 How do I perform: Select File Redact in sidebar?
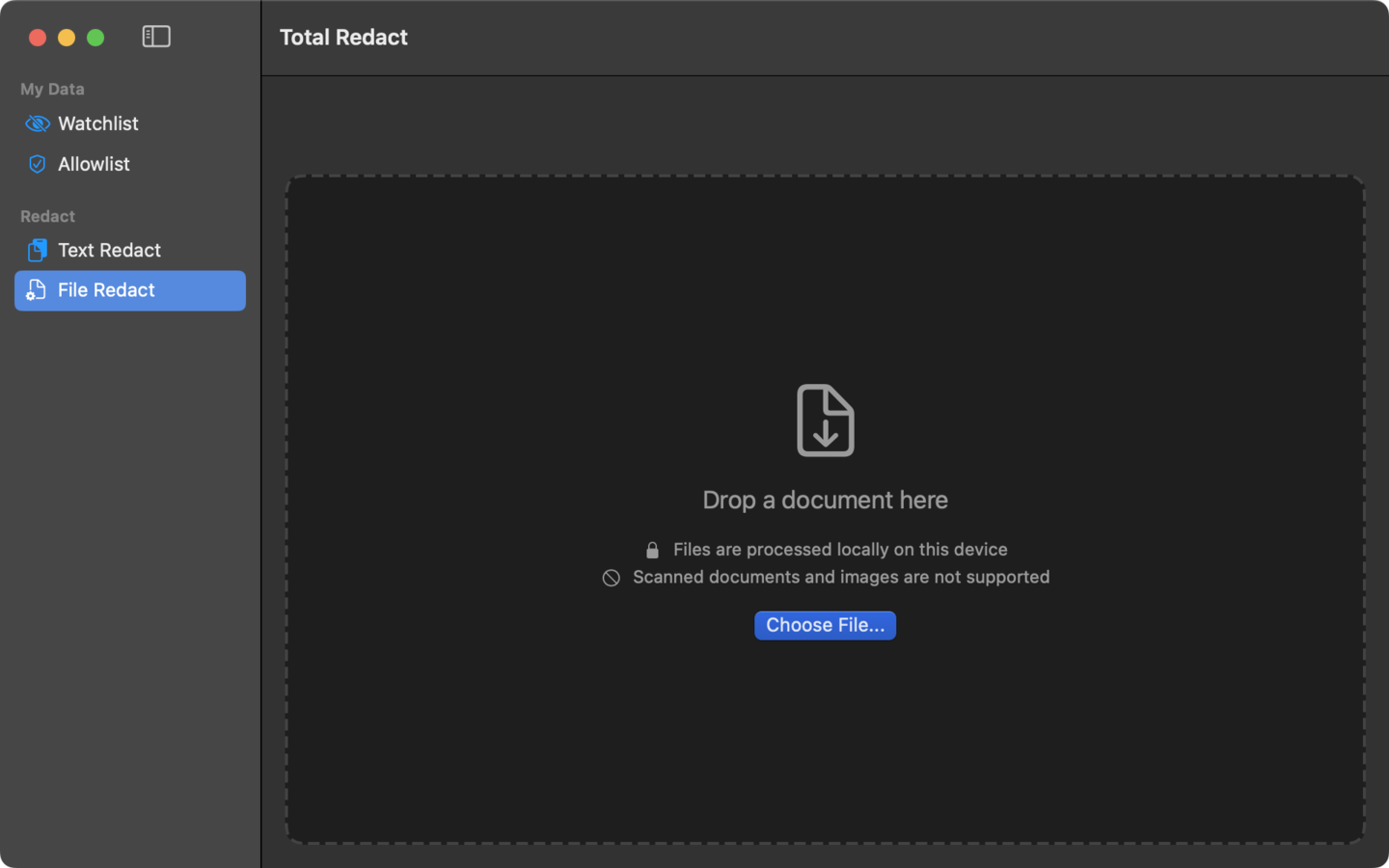[x=130, y=290]
